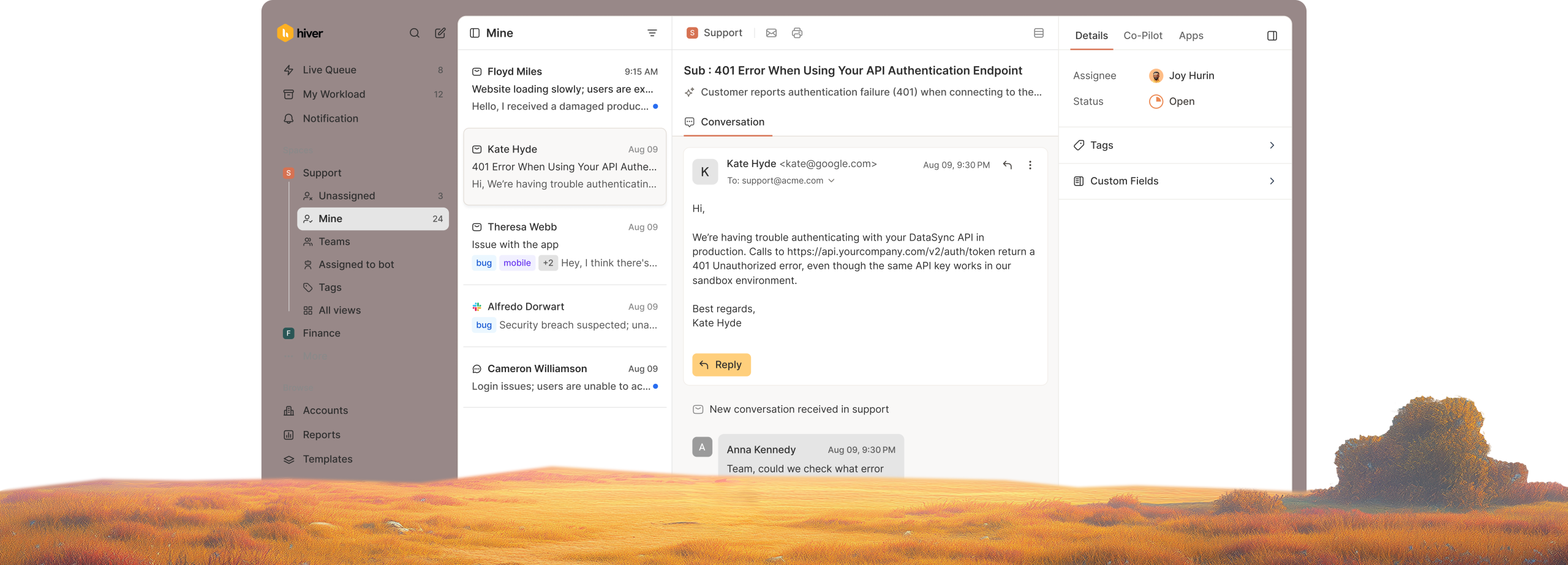The image size is (1568, 565).
Task: Switch to the Co-Pilot tab
Action: pos(1142,36)
